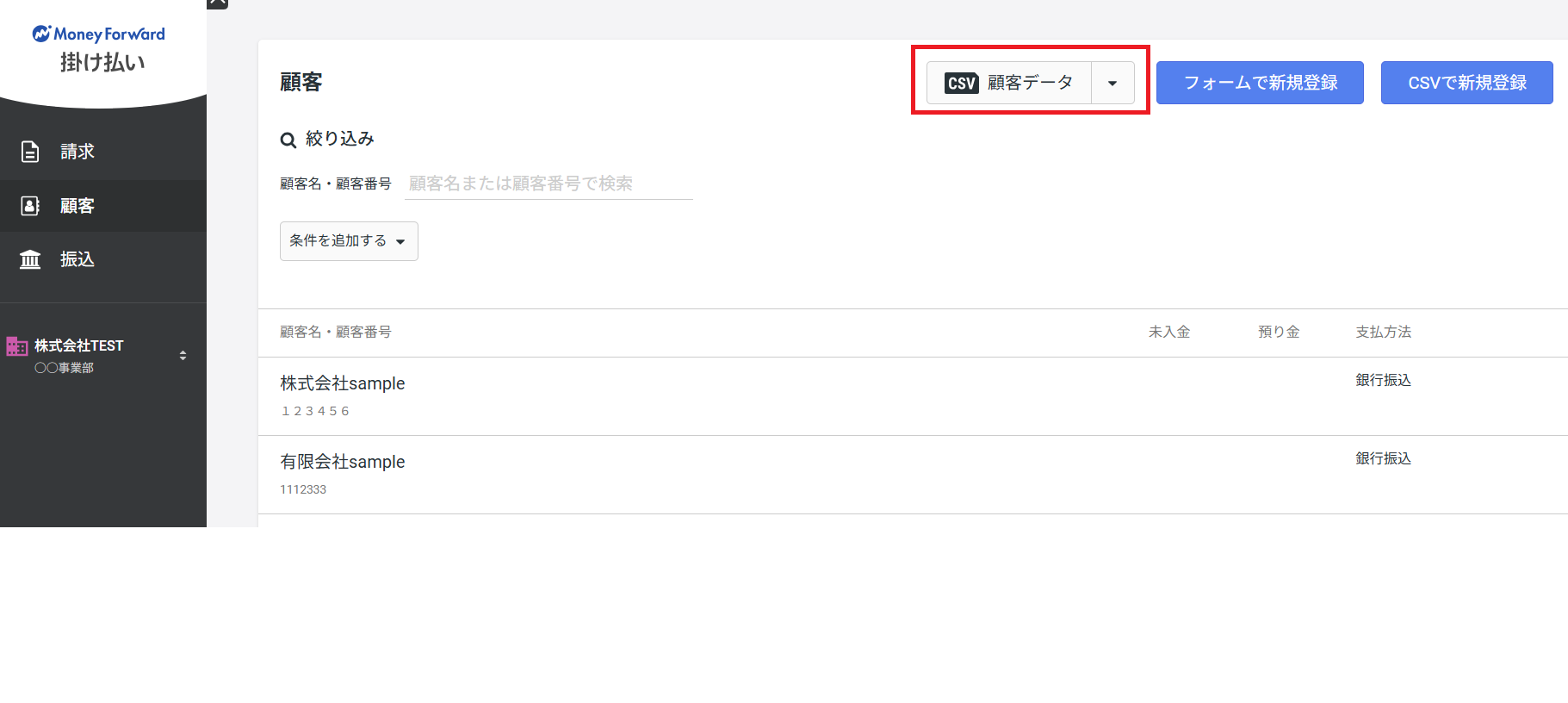This screenshot has width=1568, height=703.
Task: Click the magnifier icon beside 絞り込み
Action: click(288, 140)
